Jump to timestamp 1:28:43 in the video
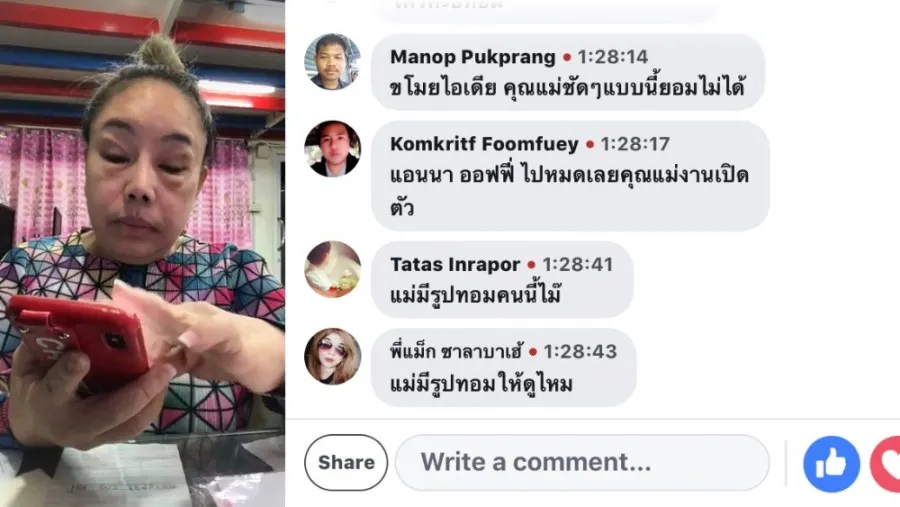This screenshot has width=900, height=507. click(580, 351)
